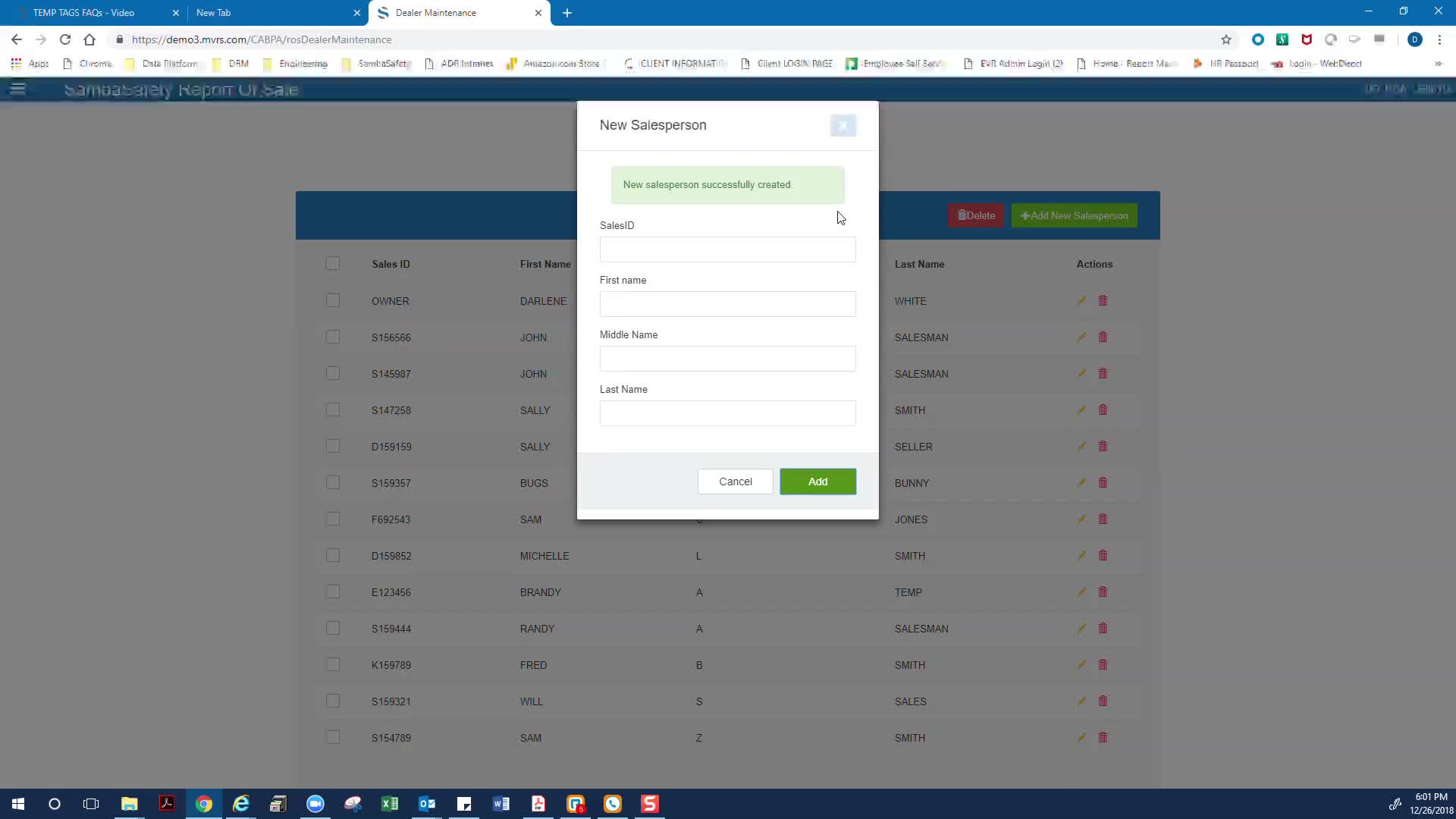The image size is (1456, 819).
Task: Close the New Salesperson dialog with X
Action: click(x=843, y=125)
